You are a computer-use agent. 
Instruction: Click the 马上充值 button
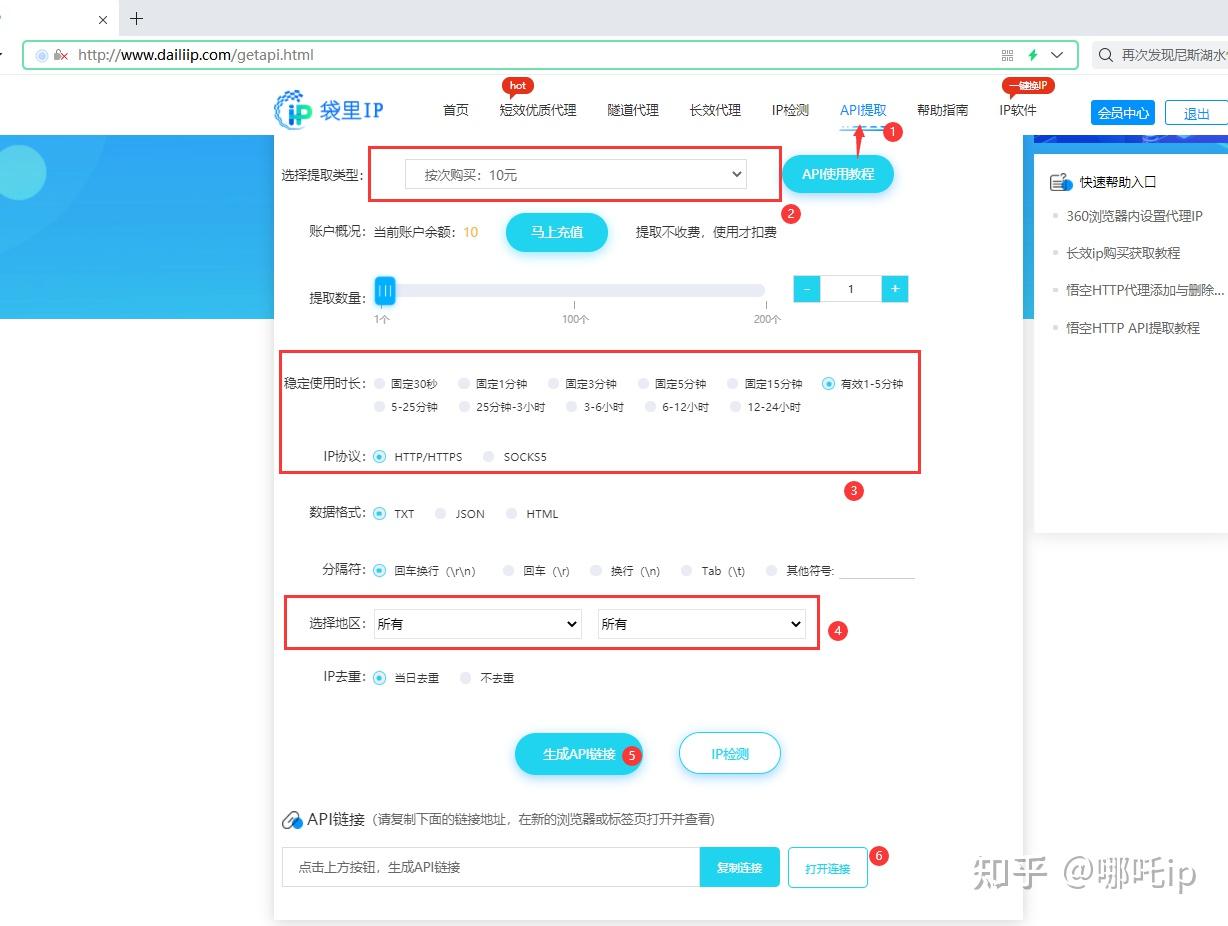click(x=557, y=232)
